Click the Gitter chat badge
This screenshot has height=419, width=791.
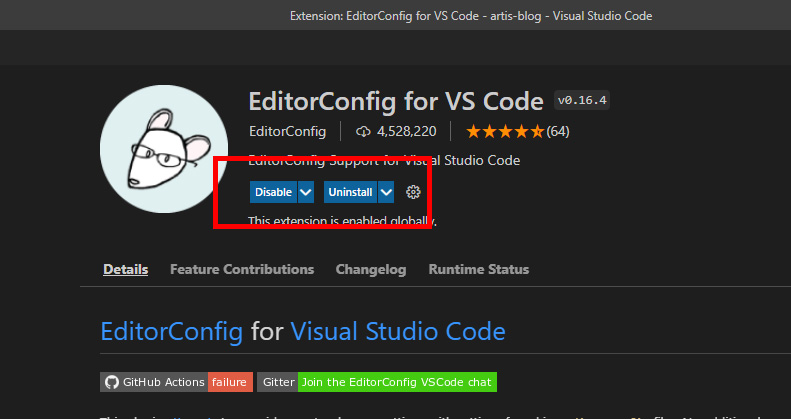pyautogui.click(x=377, y=382)
